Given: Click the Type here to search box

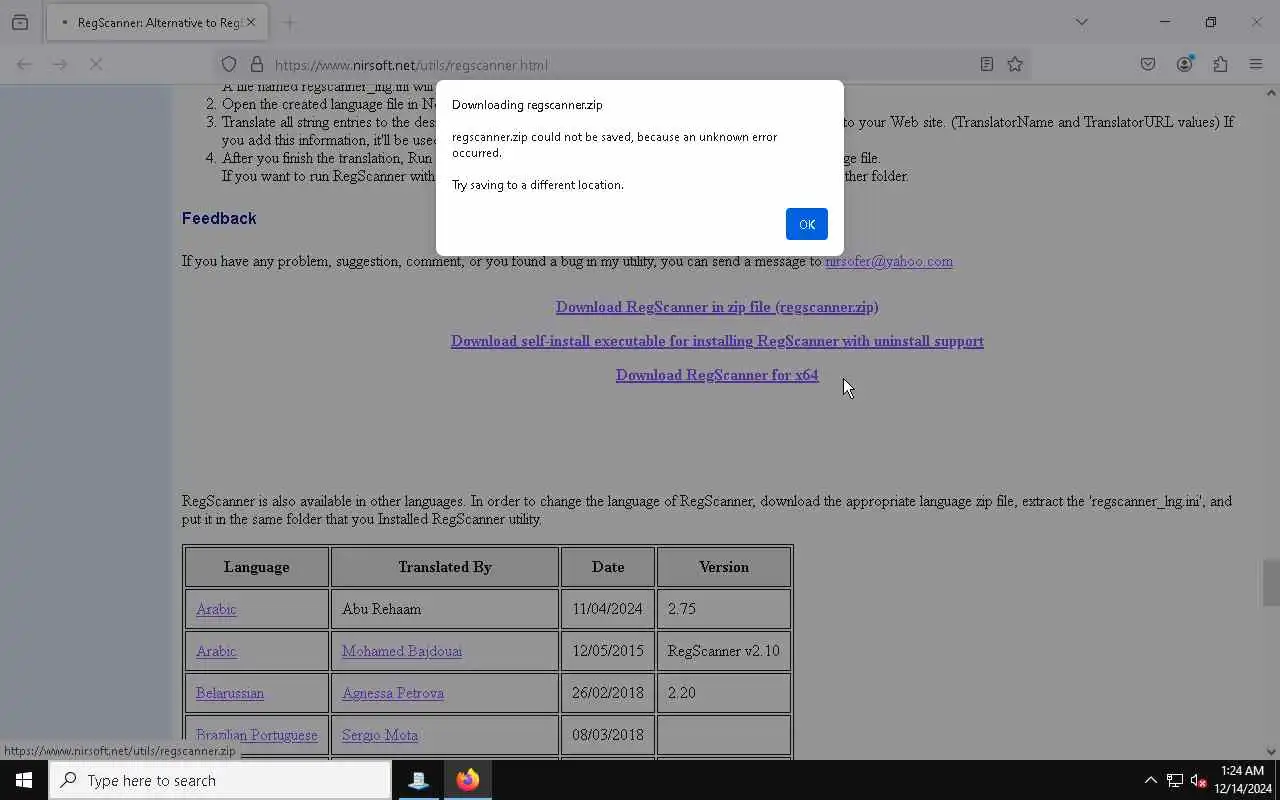Looking at the screenshot, I should click(x=220, y=780).
